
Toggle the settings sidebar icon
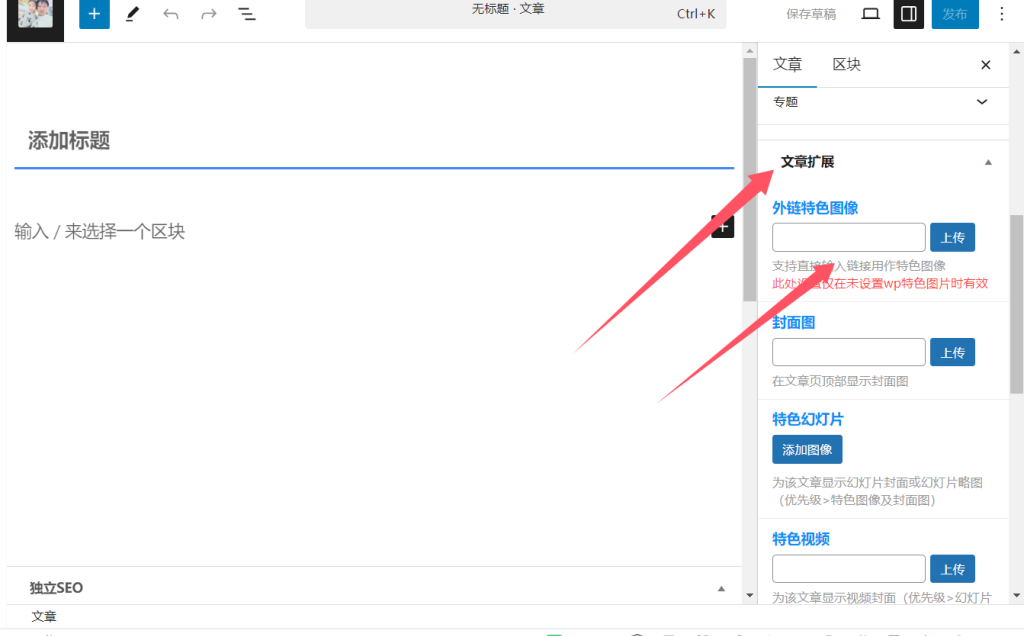tap(908, 14)
